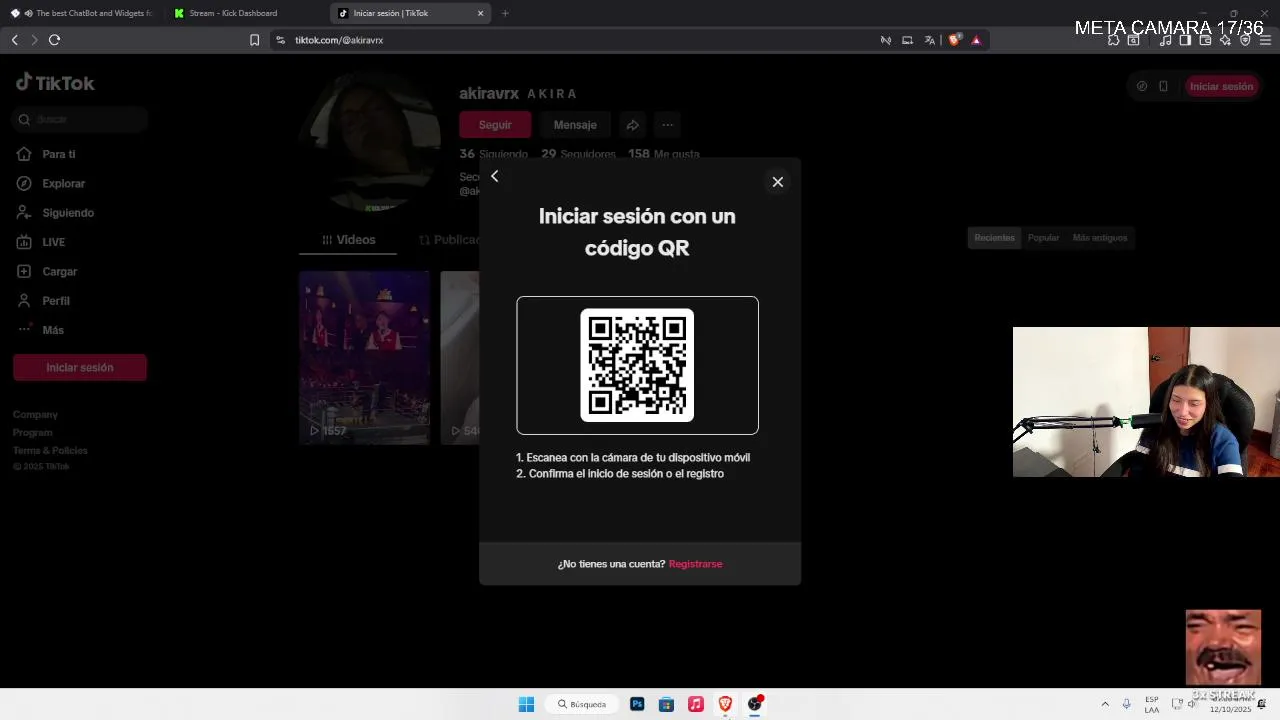The height and width of the screenshot is (720, 1280).
Task: Click the circular icon beside the phone icon
Action: (1142, 86)
